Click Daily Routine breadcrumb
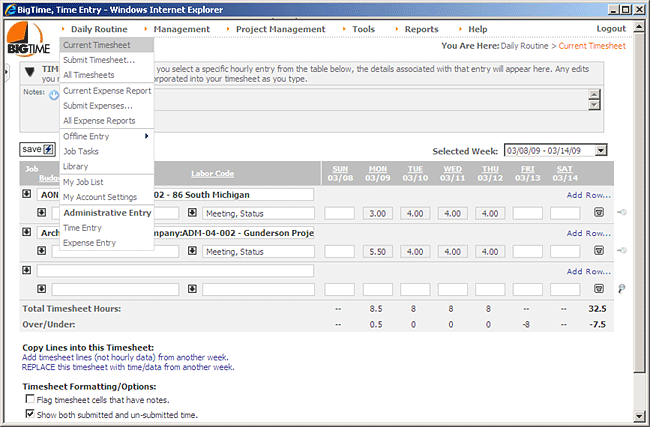 coord(524,46)
